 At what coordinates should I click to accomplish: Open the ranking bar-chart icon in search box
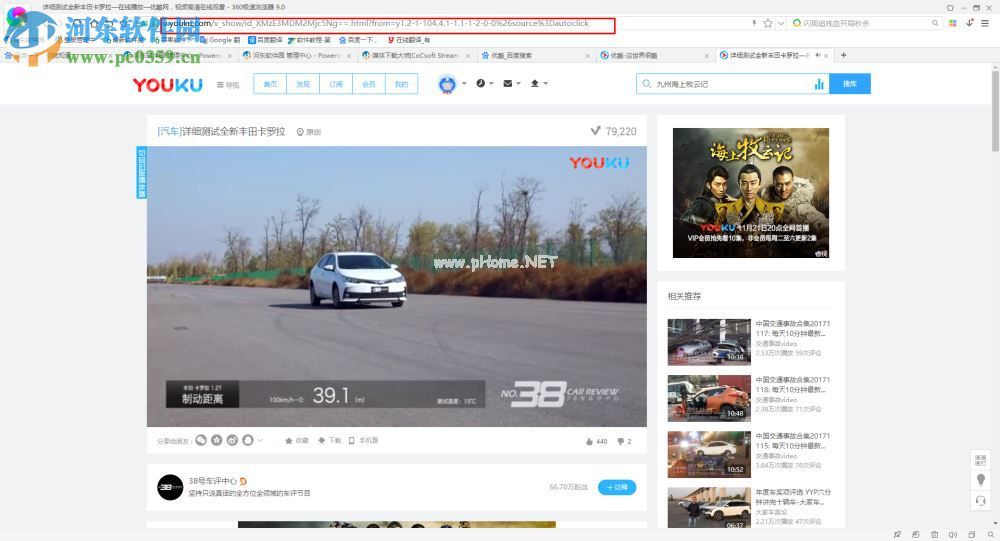(x=819, y=84)
